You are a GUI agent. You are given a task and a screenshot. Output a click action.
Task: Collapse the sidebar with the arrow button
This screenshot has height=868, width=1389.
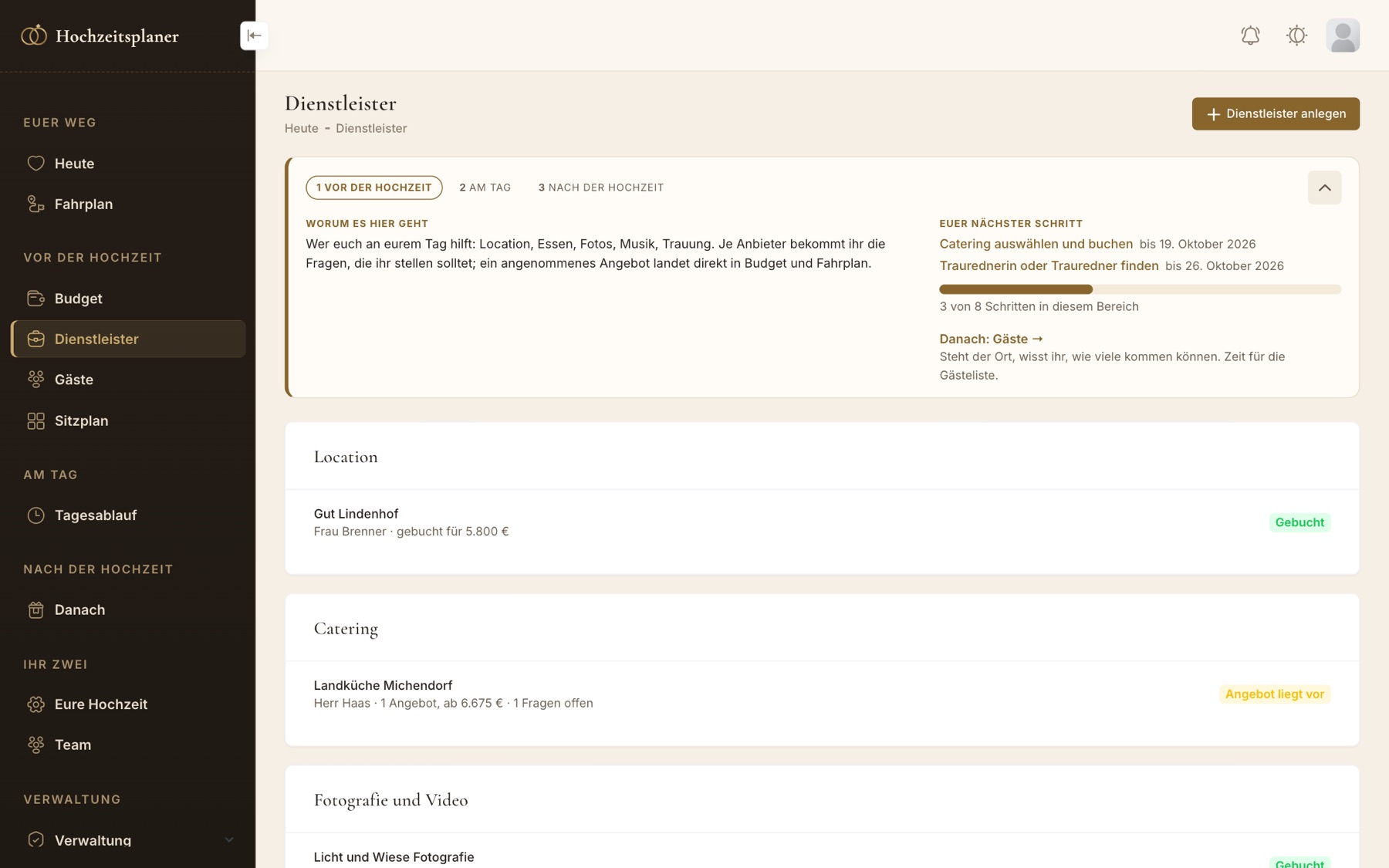pyautogui.click(x=254, y=35)
